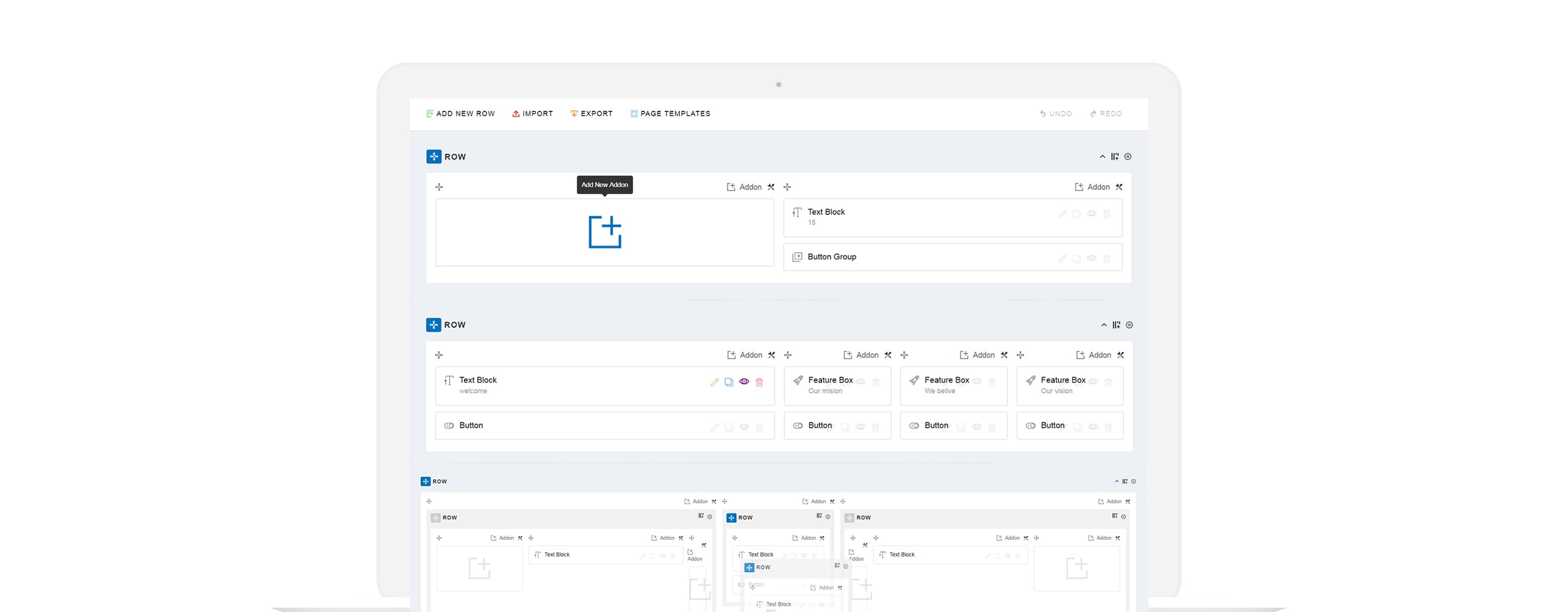This screenshot has width=1568, height=612.
Task: Click ADD NEW ROW in the toolbar
Action: 460,114
